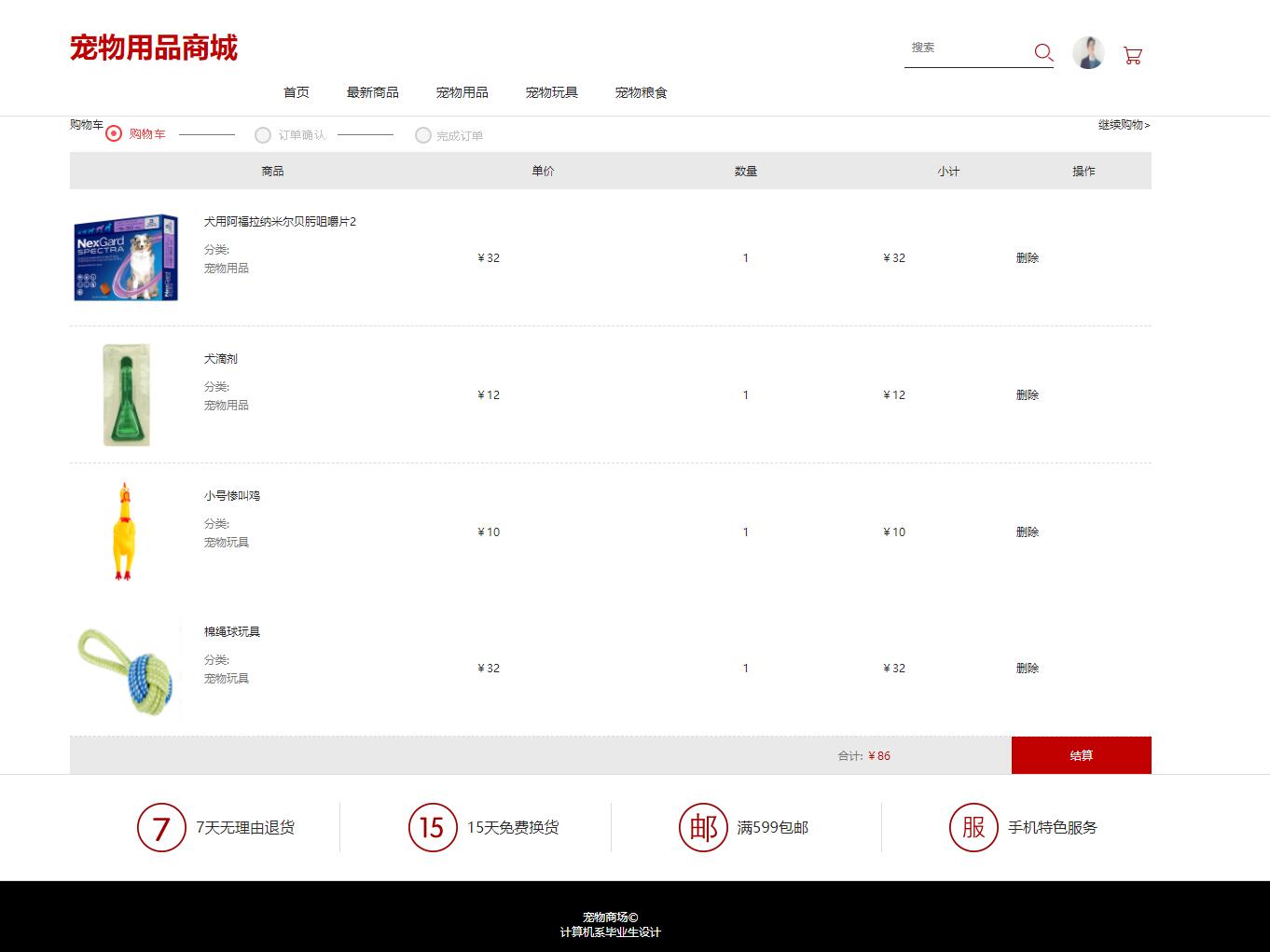Select the 订单确认 step radio button

264,135
